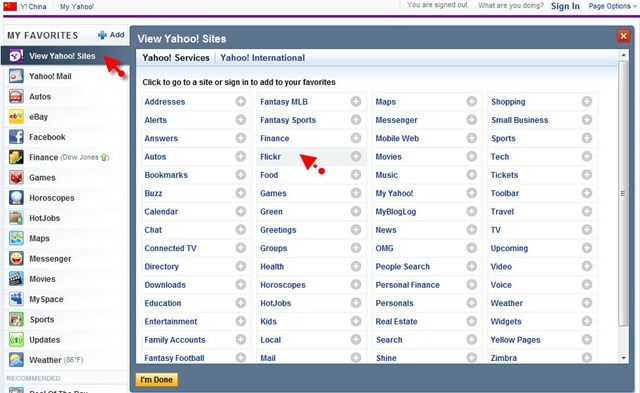Image resolution: width=640 pixels, height=393 pixels.
Task: Click the Messenger smiley icon
Action: coord(16,259)
